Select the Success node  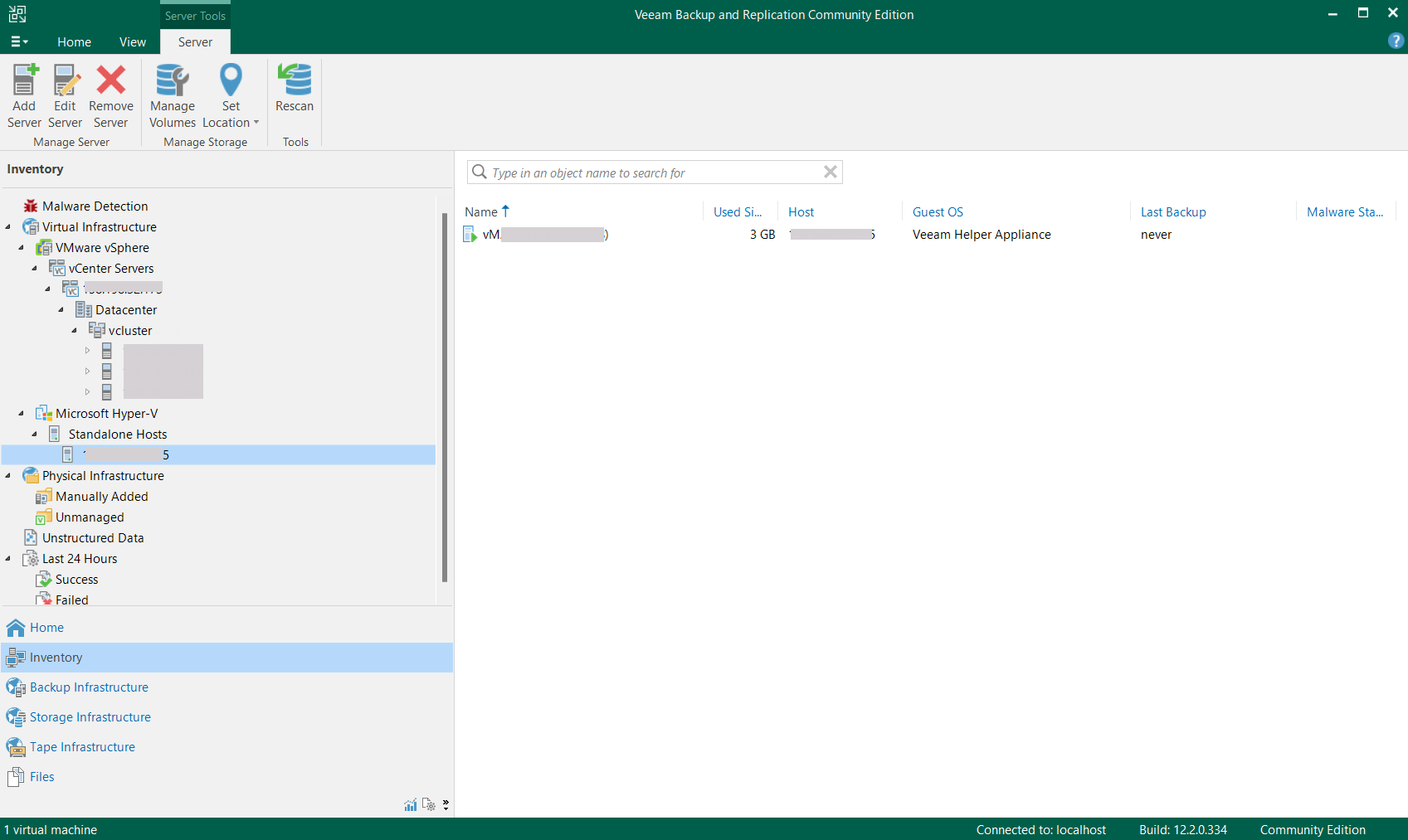(76, 580)
